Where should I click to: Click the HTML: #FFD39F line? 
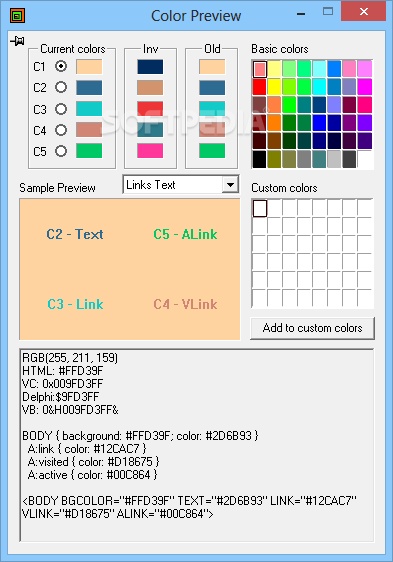coord(63,371)
